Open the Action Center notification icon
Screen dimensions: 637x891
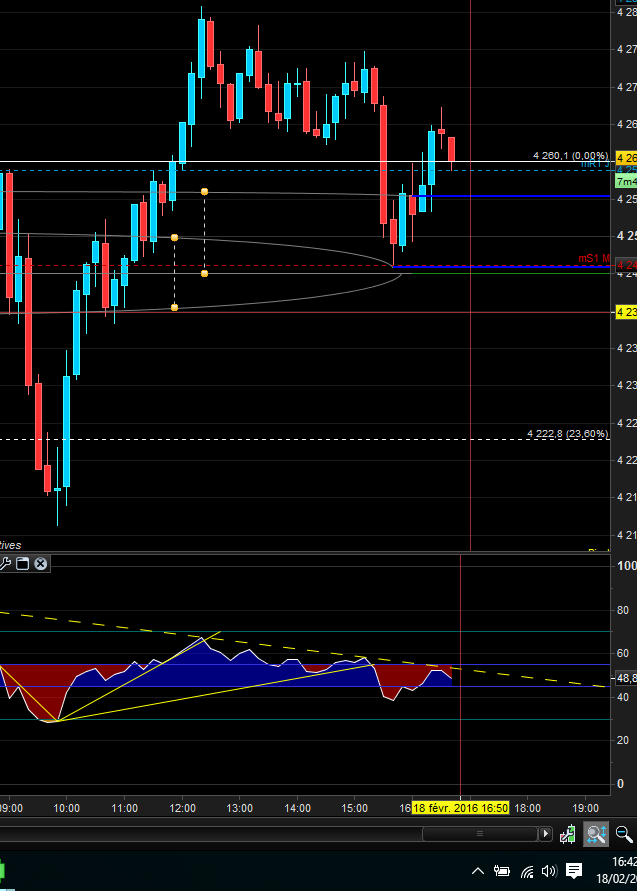[x=574, y=871]
